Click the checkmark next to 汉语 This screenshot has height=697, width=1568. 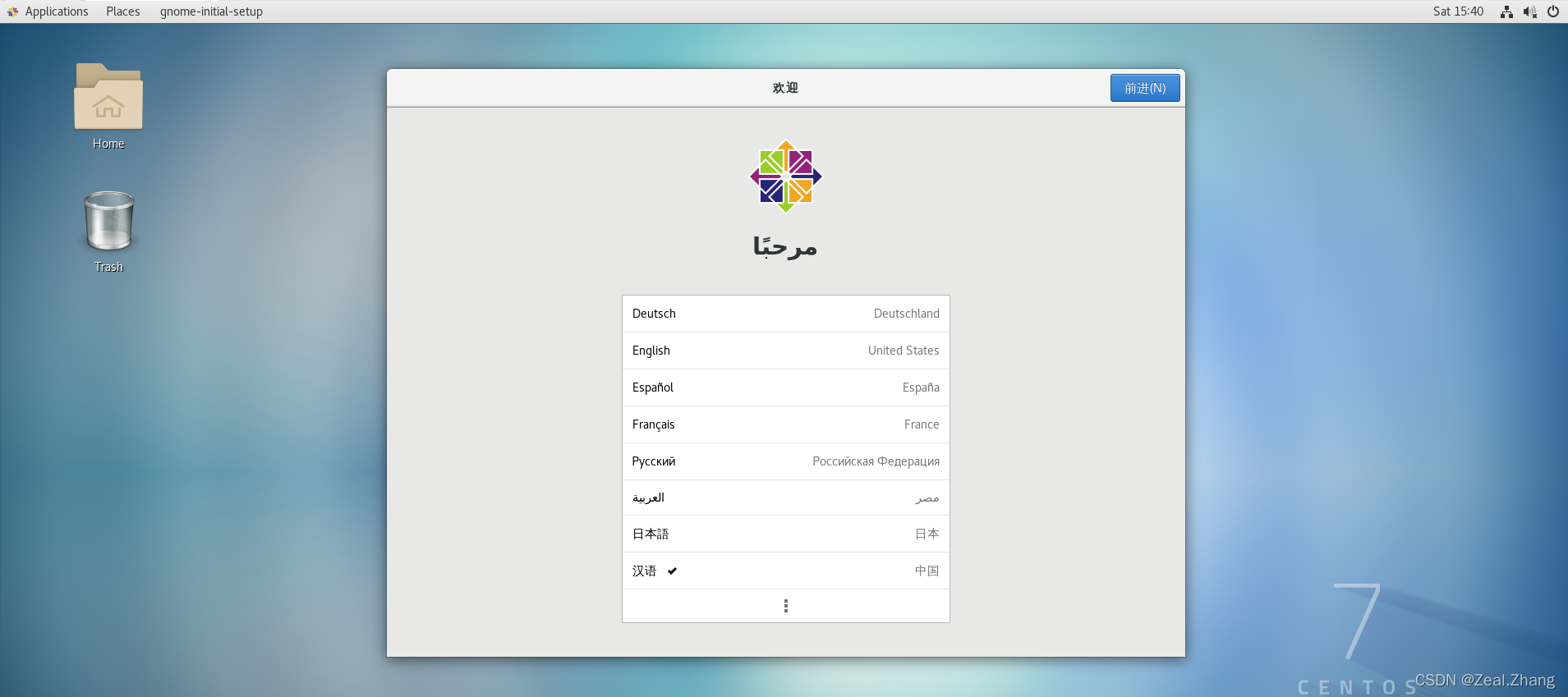click(x=672, y=571)
